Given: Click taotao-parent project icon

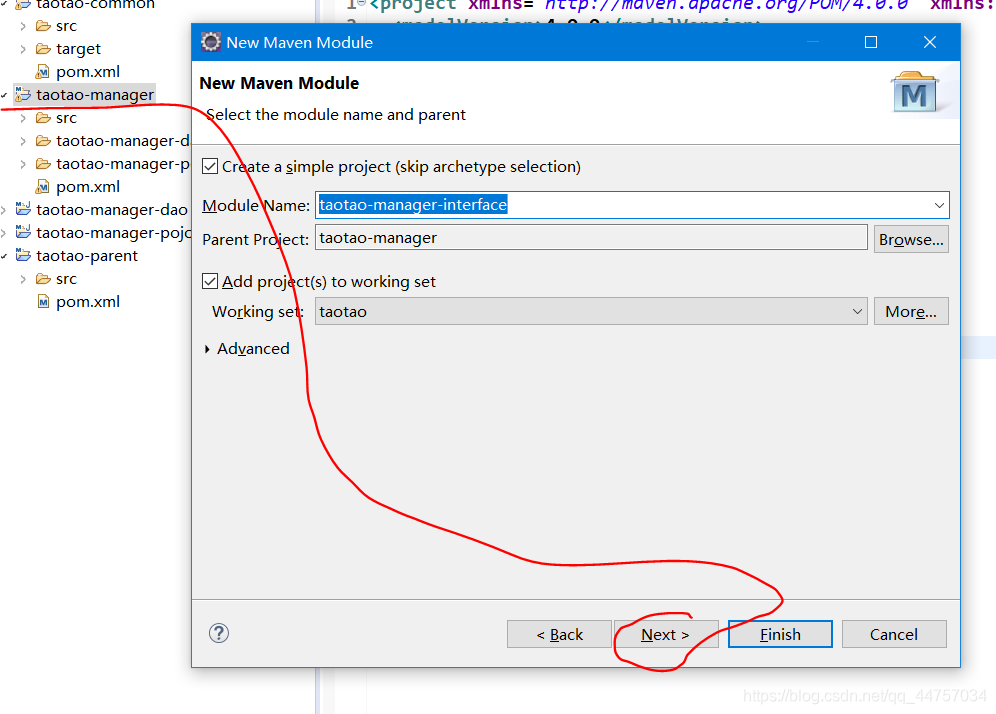Looking at the screenshot, I should (x=23, y=255).
